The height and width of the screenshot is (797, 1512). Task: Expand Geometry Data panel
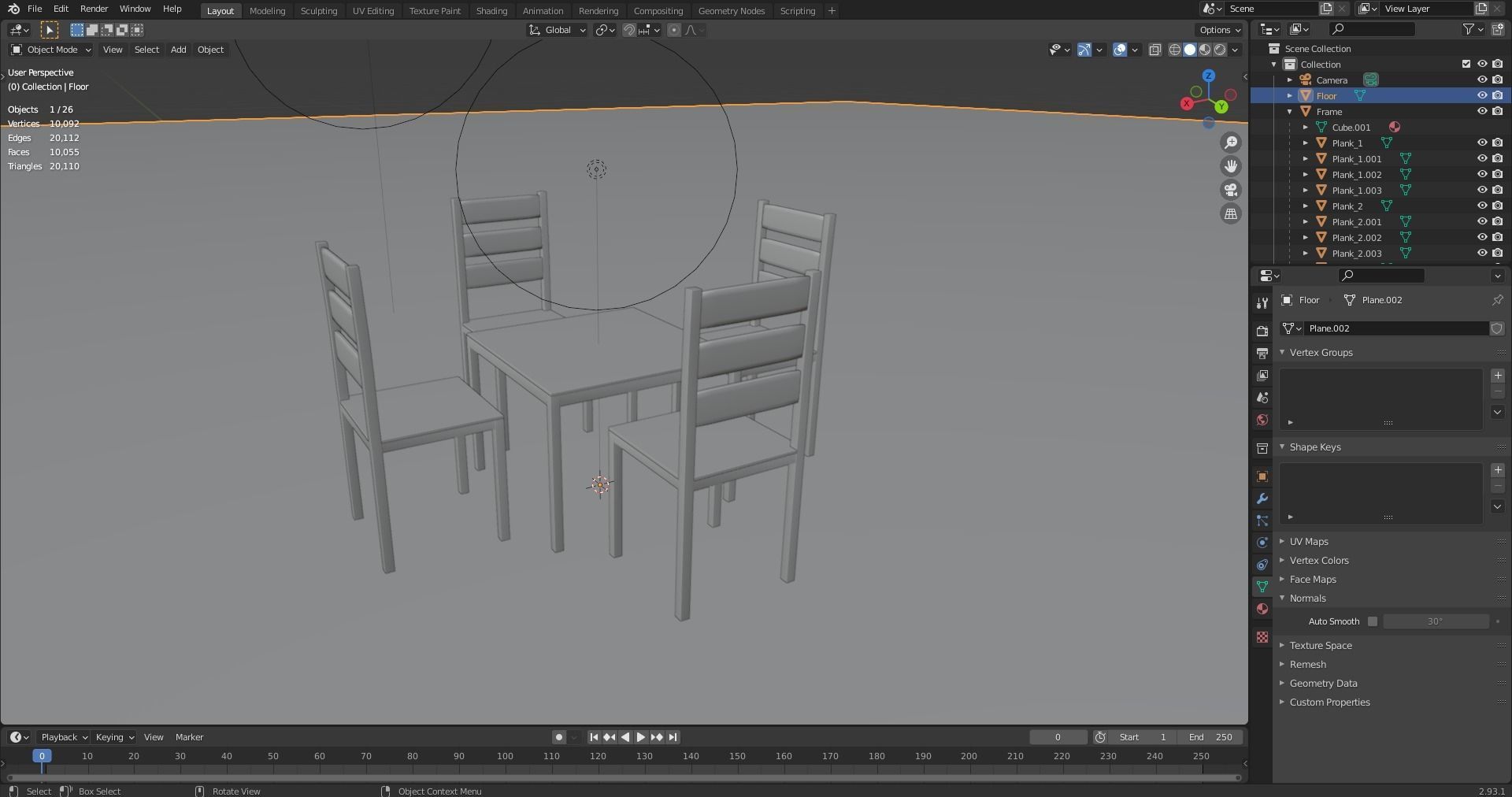point(1323,684)
